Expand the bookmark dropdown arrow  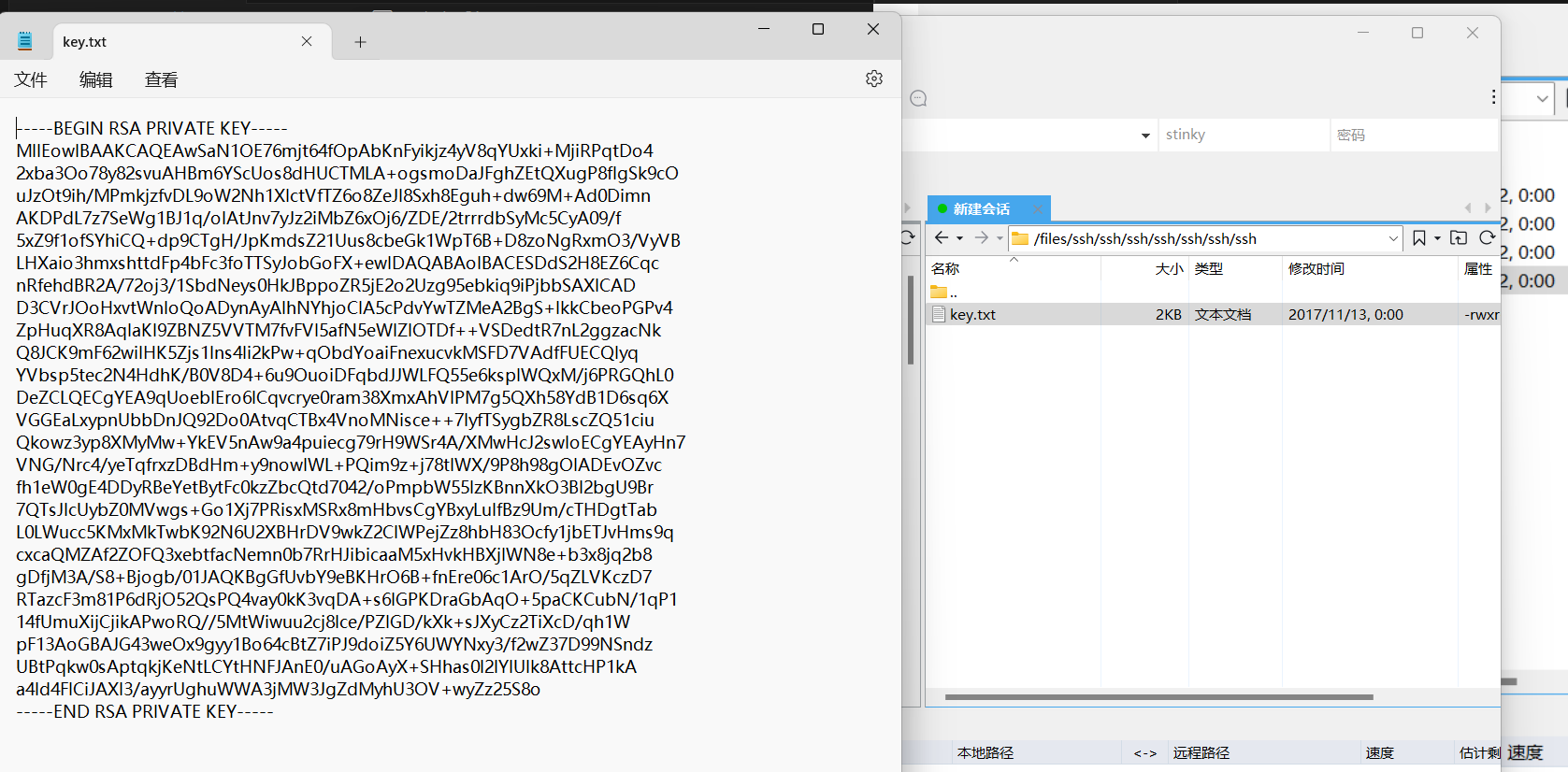pos(1437,239)
